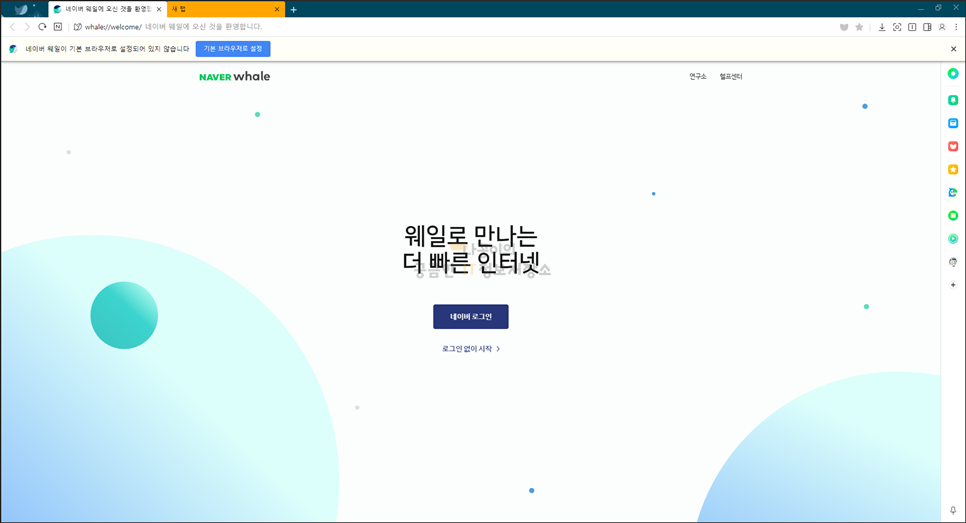Open the green circle sidebar icon at top
The width and height of the screenshot is (966, 523).
click(953, 73)
